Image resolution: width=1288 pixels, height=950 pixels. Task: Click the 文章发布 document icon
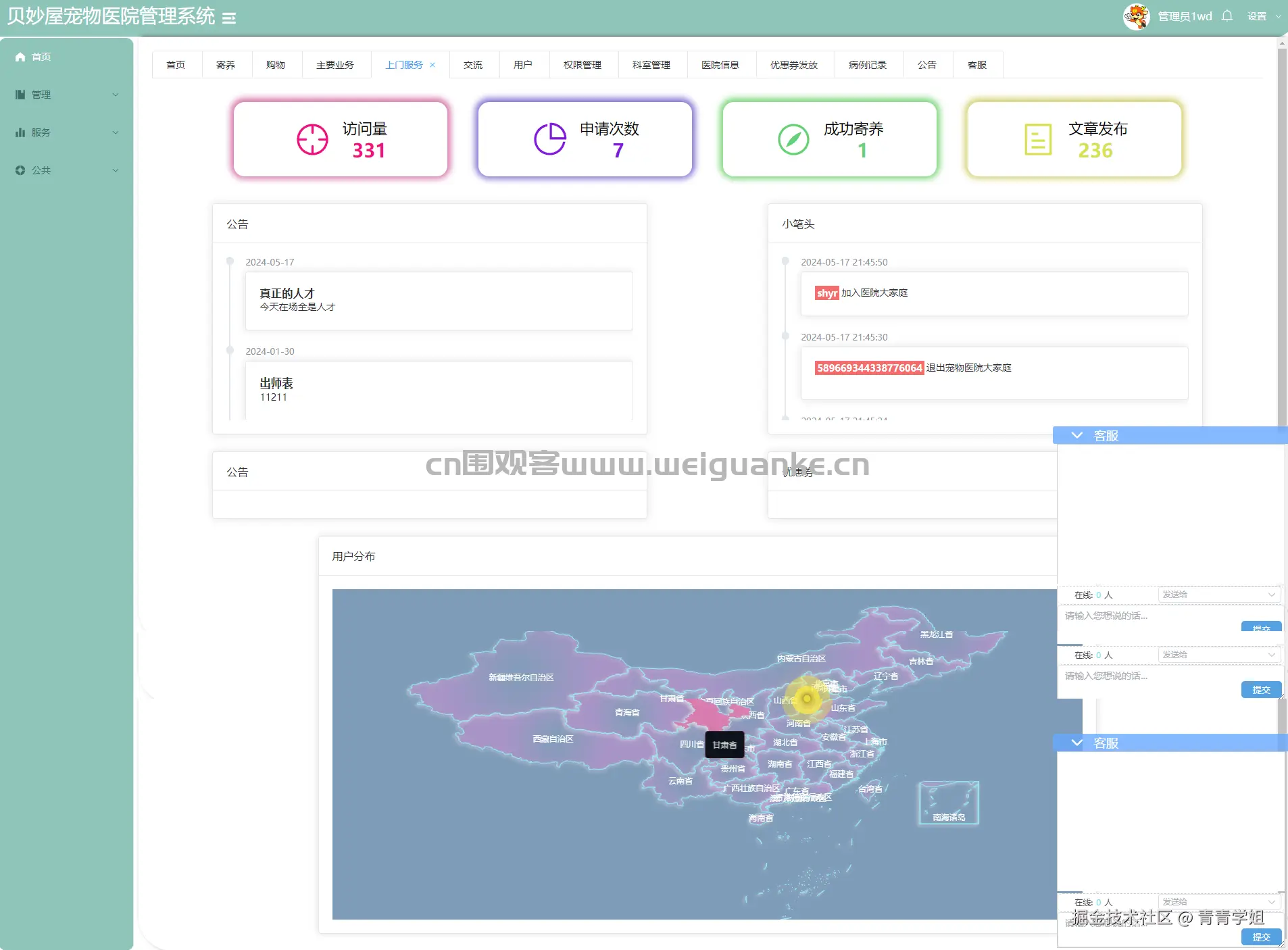1038,139
